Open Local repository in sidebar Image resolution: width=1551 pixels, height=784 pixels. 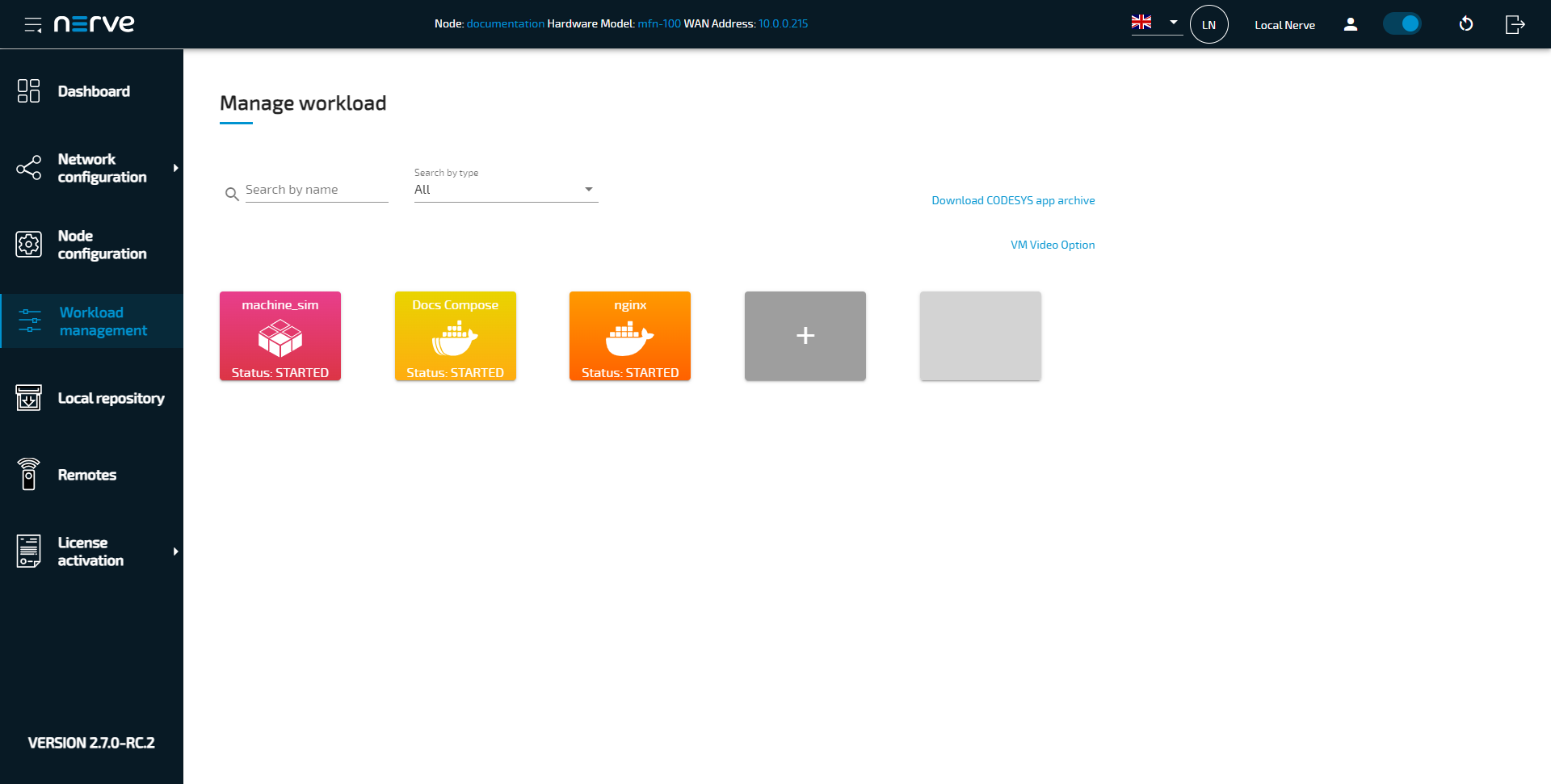(111, 398)
